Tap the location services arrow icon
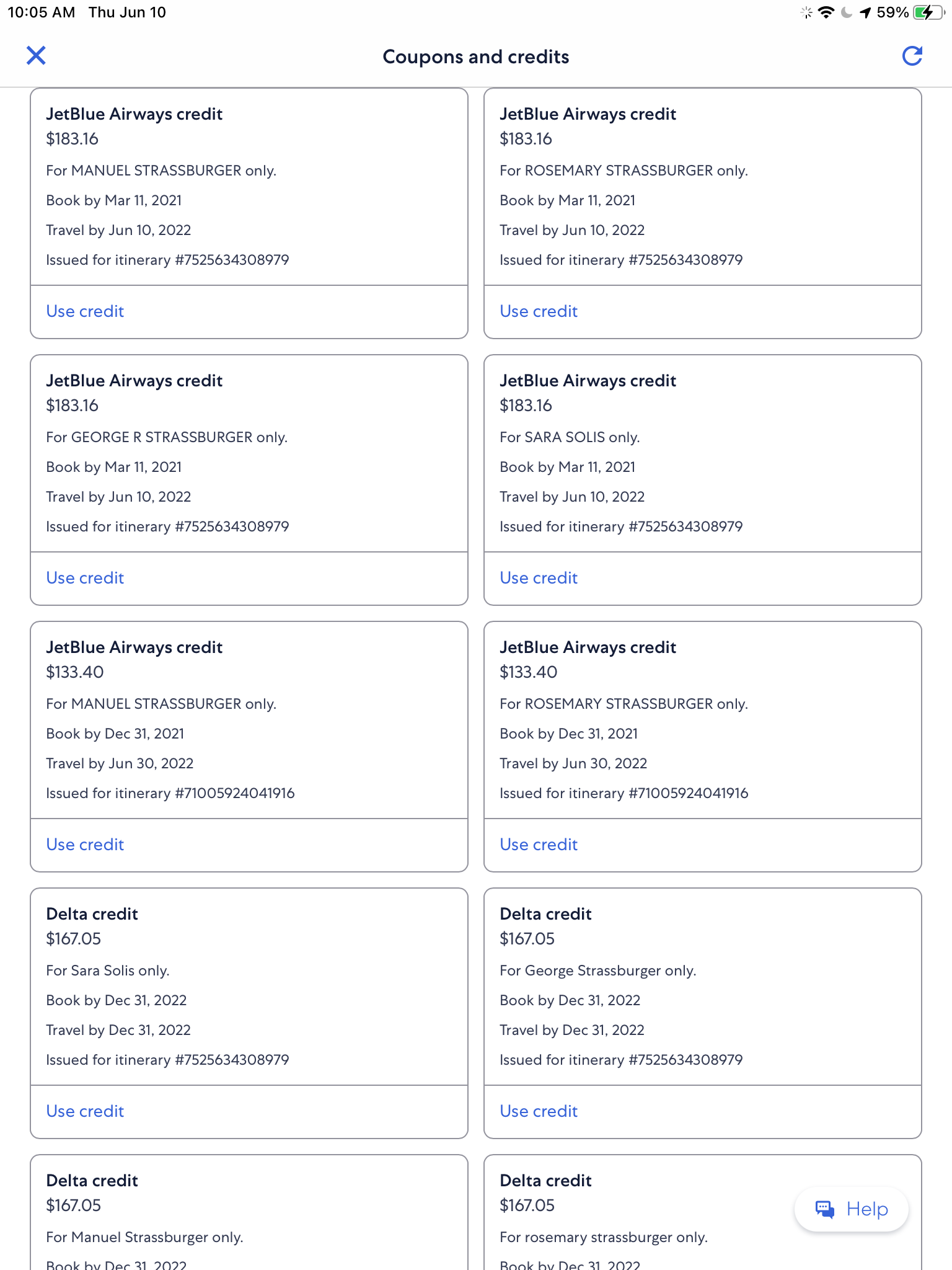This screenshot has width=952, height=1270. (x=865, y=12)
